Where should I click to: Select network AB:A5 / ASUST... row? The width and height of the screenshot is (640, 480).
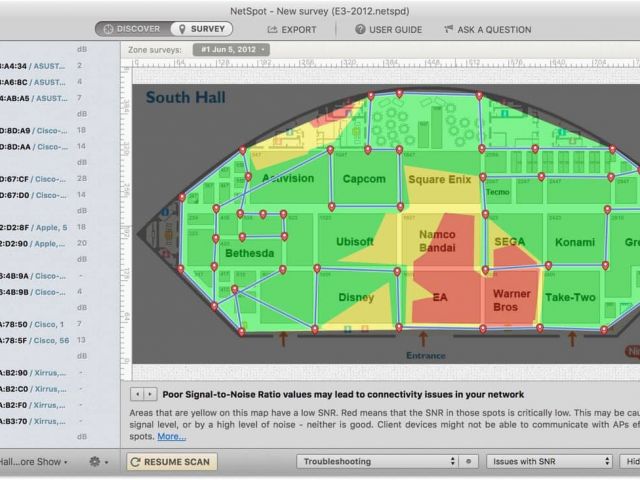[x=60, y=98]
